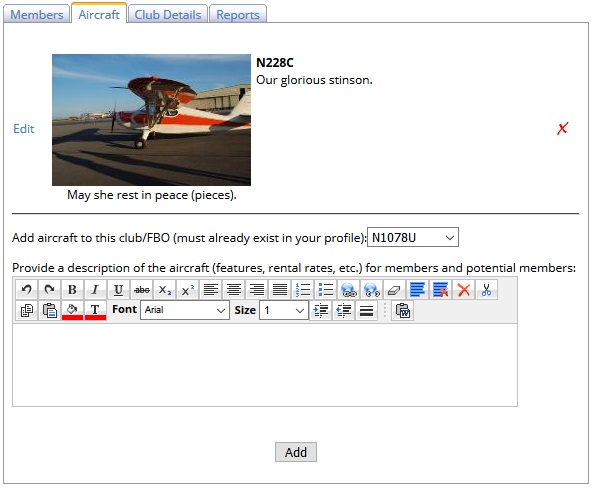Click the Add button
Image resolution: width=593 pixels, height=488 pixels.
[x=296, y=452]
